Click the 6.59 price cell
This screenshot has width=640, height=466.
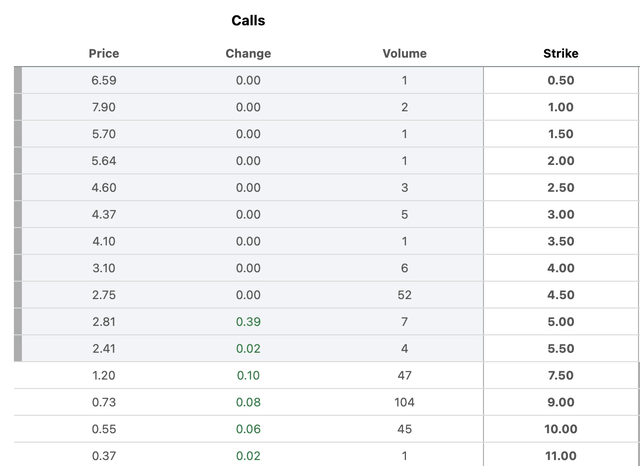click(x=104, y=80)
